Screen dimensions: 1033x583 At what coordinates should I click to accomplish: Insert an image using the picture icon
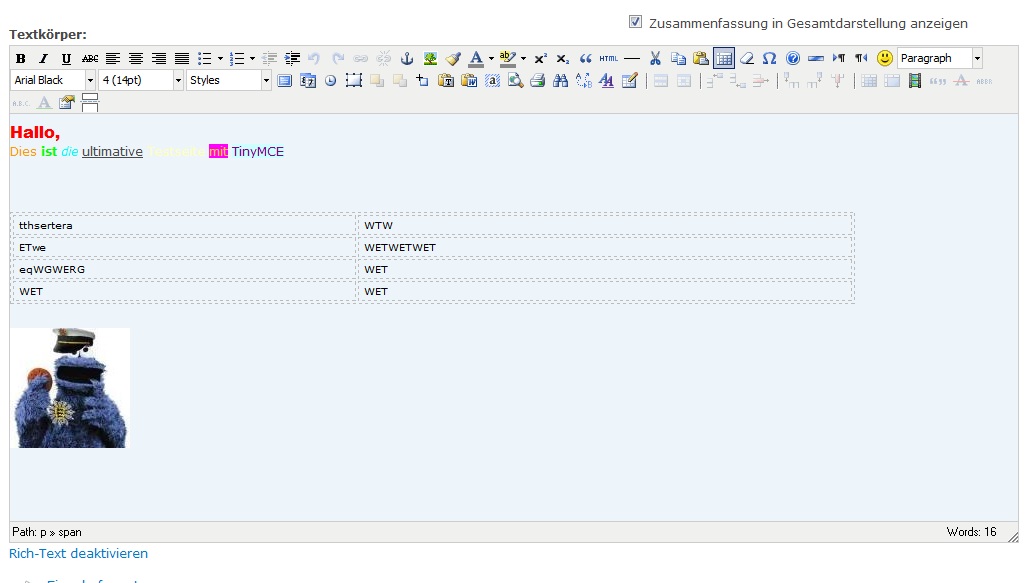point(430,59)
